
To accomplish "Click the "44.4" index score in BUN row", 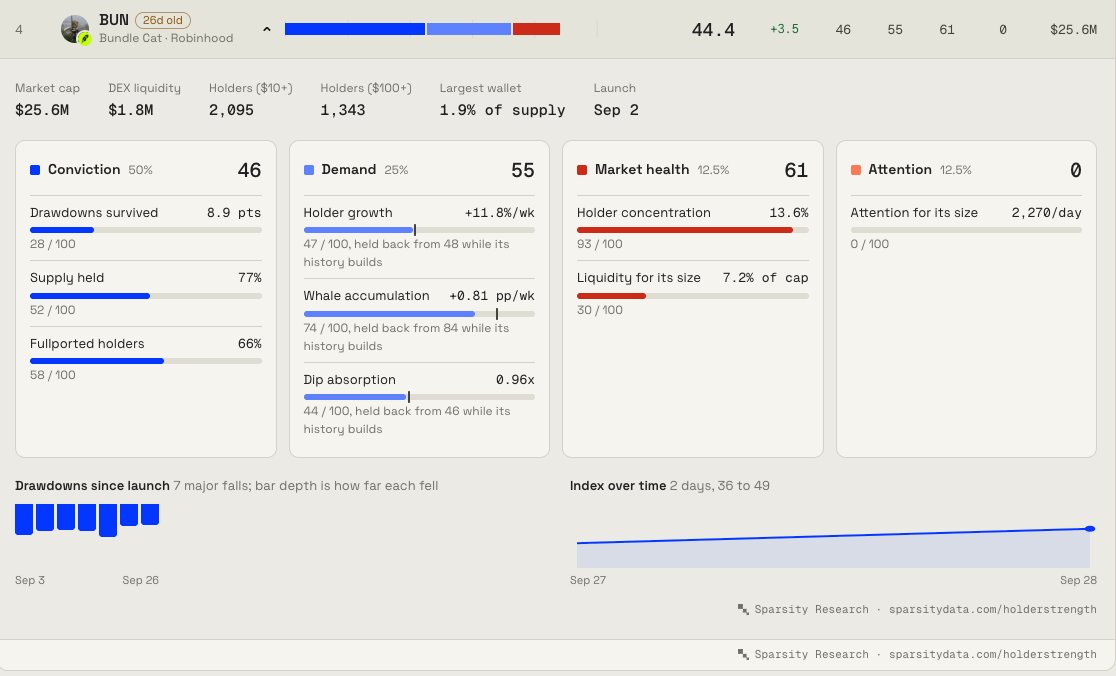I will [x=713, y=30].
